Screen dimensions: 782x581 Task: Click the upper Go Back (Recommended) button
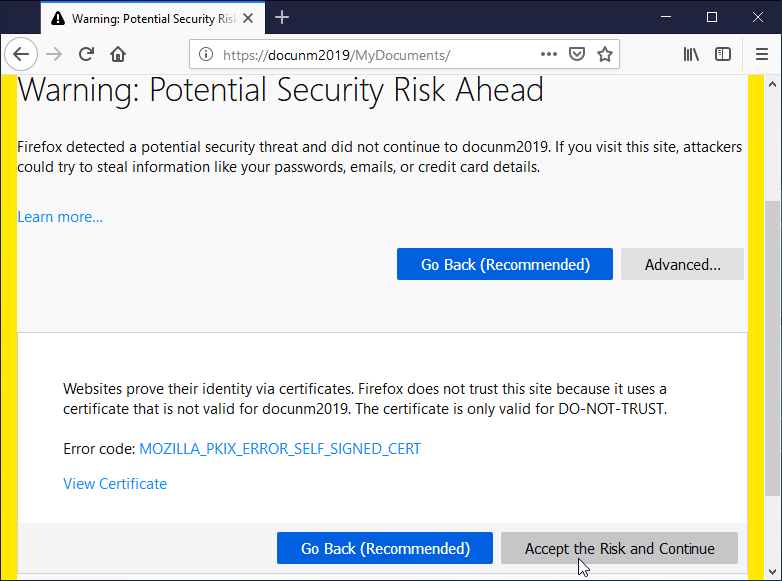click(x=504, y=265)
